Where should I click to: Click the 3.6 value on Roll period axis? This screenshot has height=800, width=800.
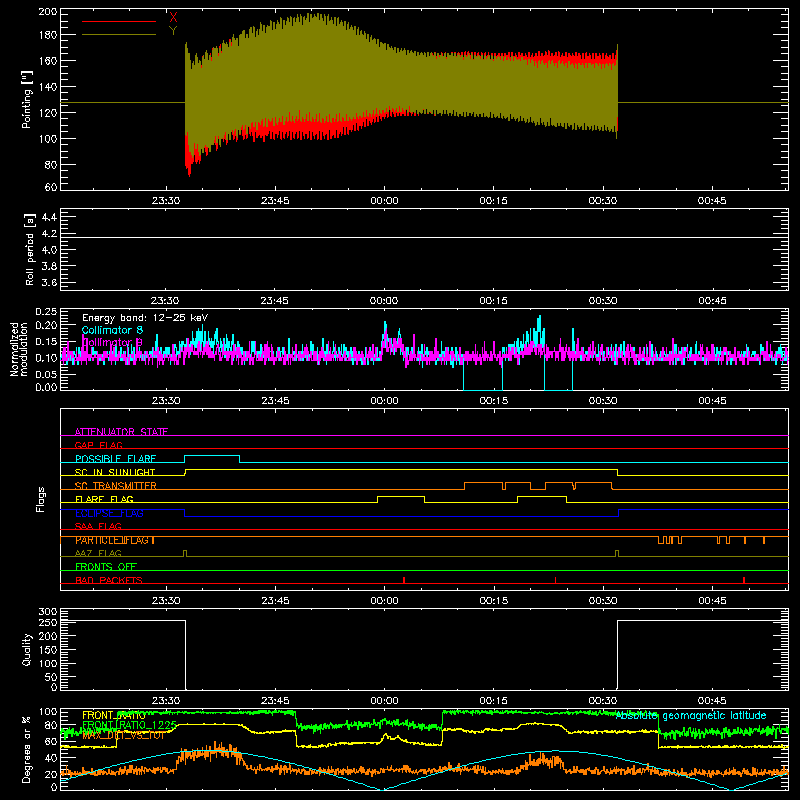(x=49, y=282)
